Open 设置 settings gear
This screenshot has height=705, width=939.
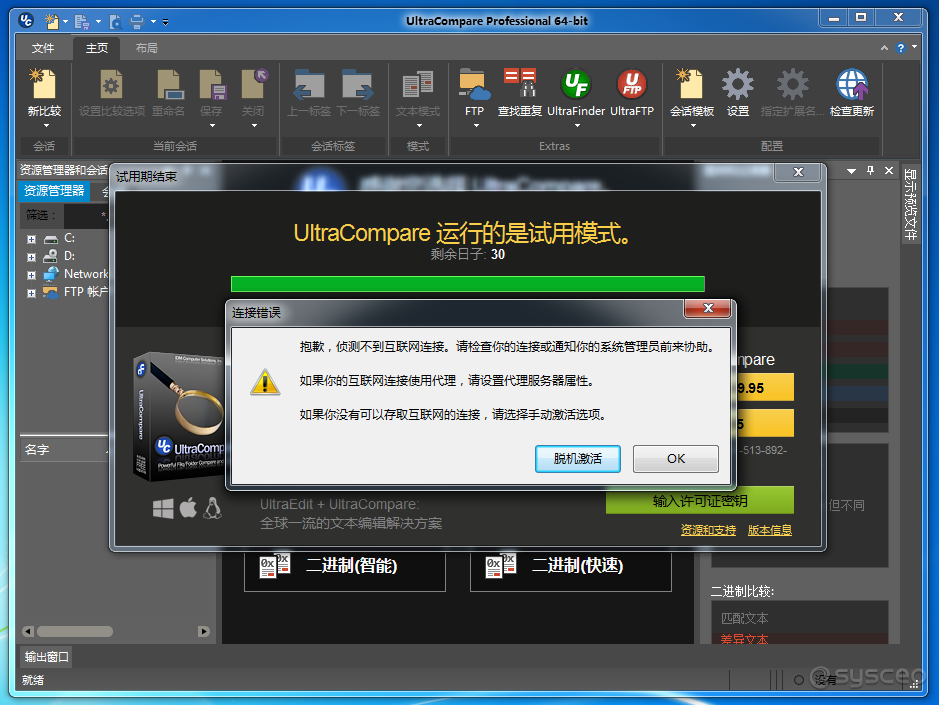(738, 84)
